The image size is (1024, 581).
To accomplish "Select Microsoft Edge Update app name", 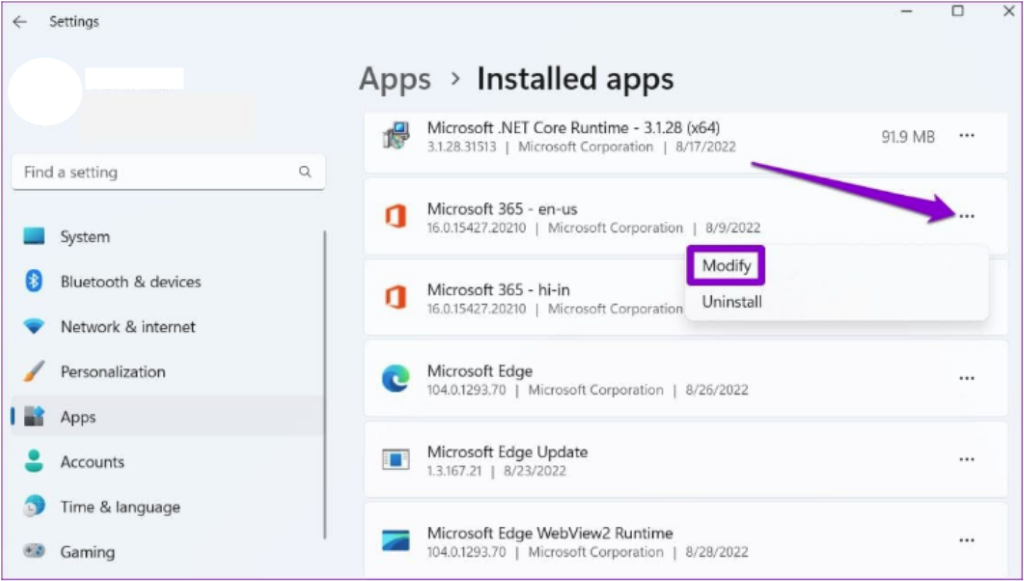I will 507,452.
